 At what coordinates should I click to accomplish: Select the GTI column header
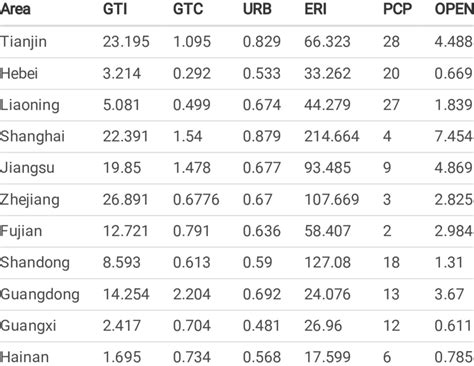click(x=115, y=9)
